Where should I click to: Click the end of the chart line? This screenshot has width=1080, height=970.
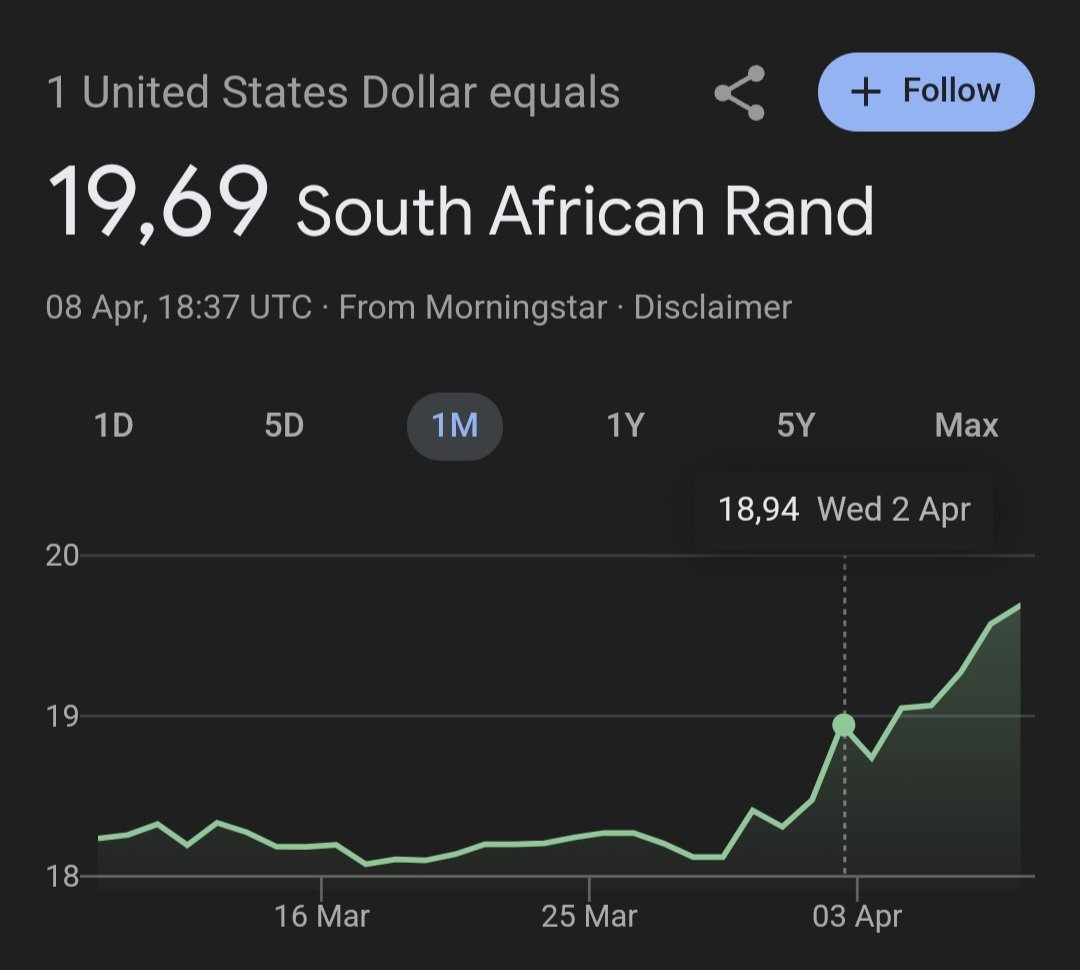(1019, 605)
